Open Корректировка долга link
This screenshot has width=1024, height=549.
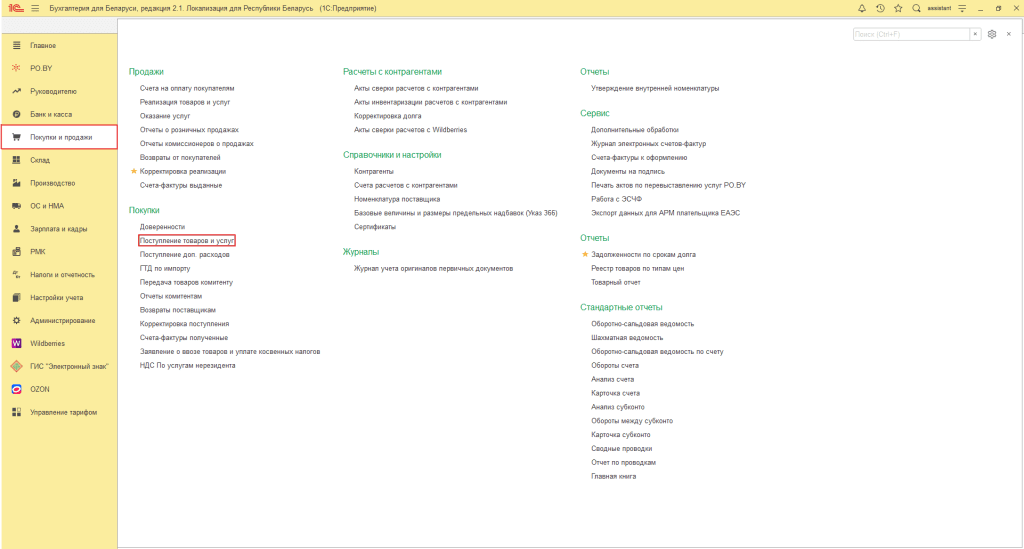click(x=387, y=116)
